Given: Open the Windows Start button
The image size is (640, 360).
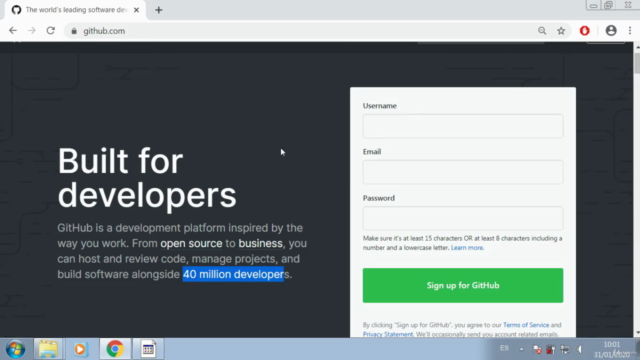Looking at the screenshot, I should [x=15, y=349].
